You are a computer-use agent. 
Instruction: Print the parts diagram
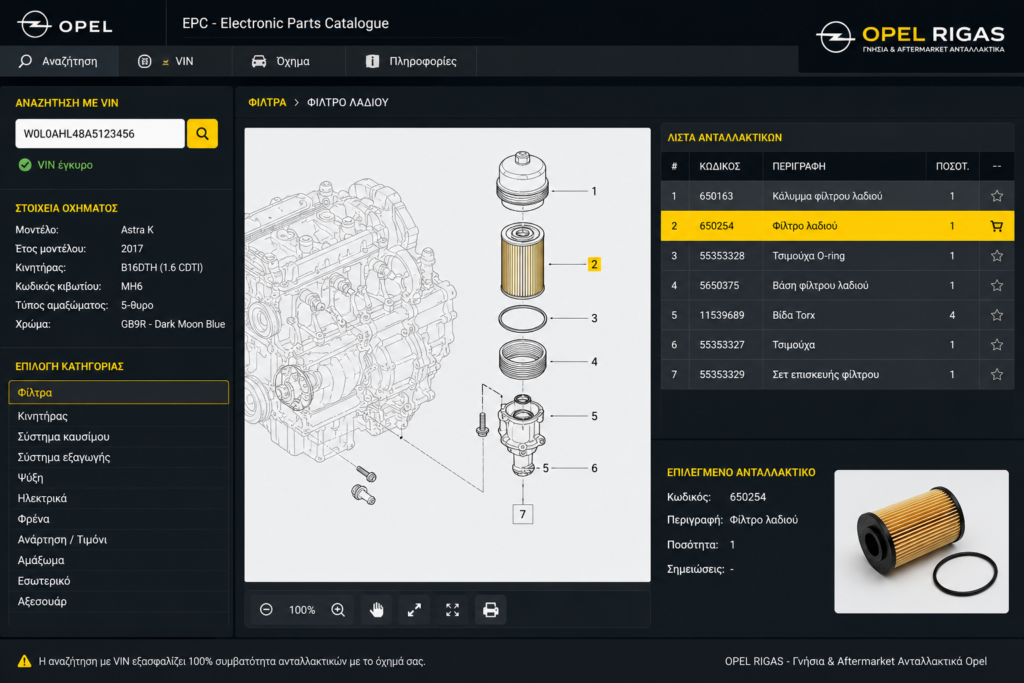click(490, 610)
